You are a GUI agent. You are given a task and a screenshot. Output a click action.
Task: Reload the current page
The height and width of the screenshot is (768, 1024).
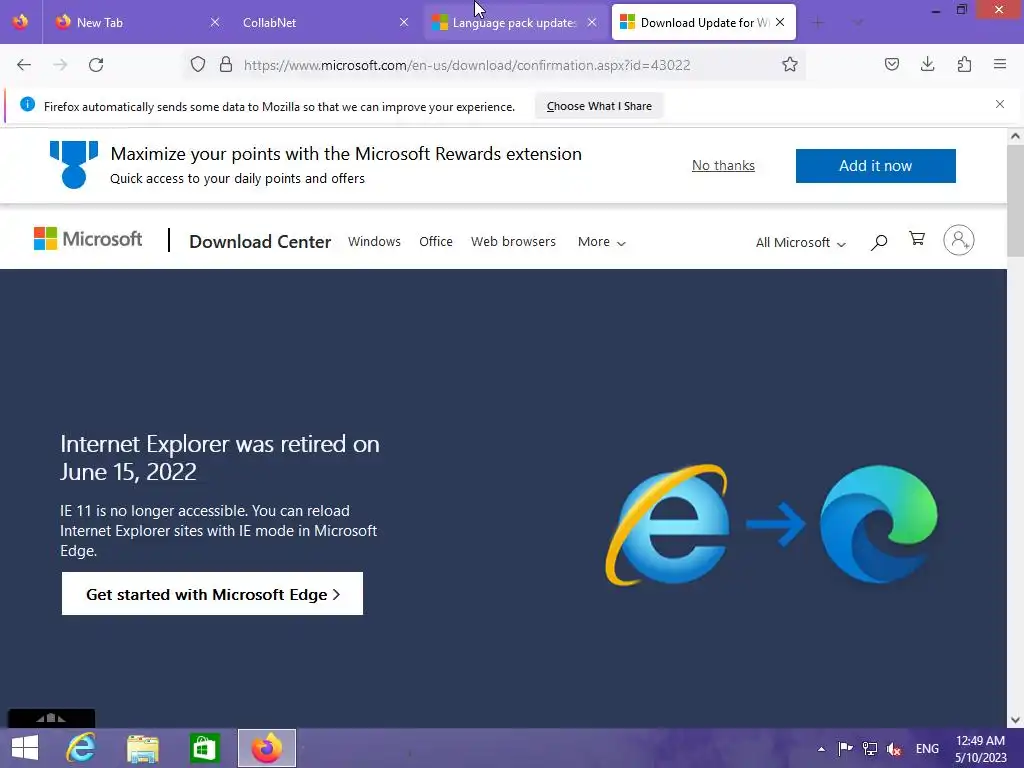96,65
